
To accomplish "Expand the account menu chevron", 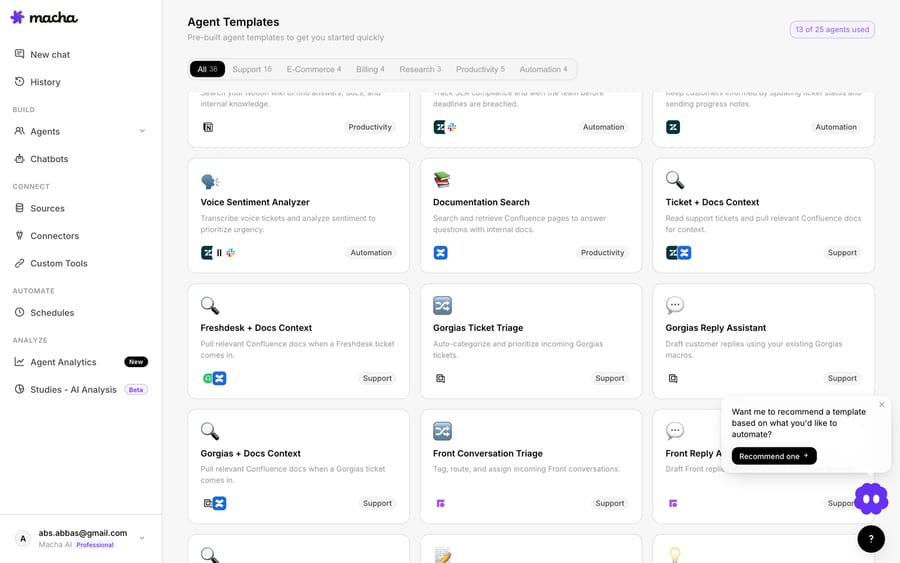I will coord(142,538).
